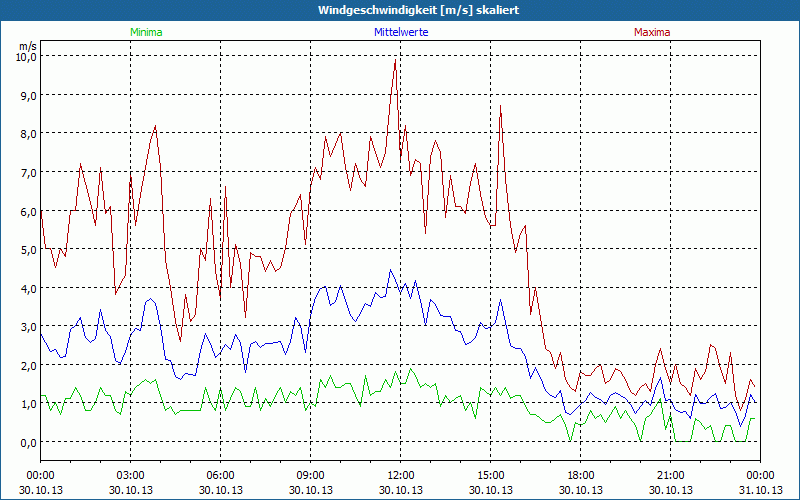Click the 'm/s' axis unit label
This screenshot has width=800, height=500.
28,46
